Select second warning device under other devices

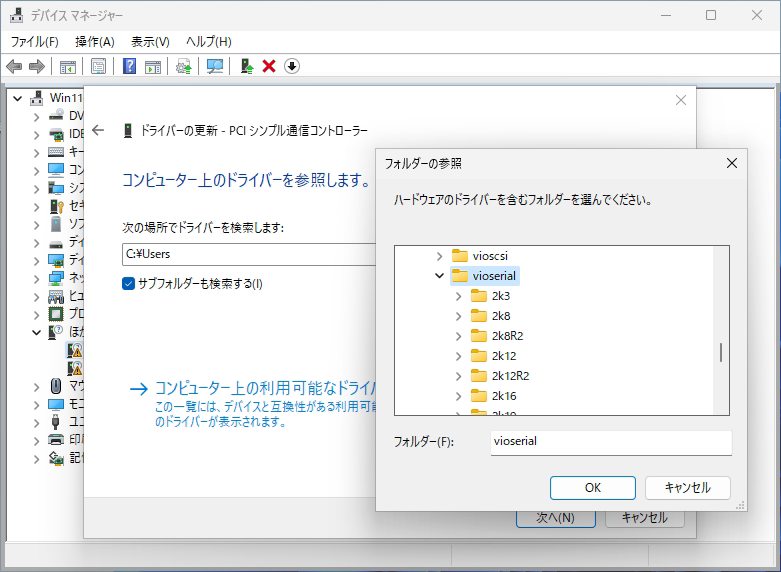(75, 368)
